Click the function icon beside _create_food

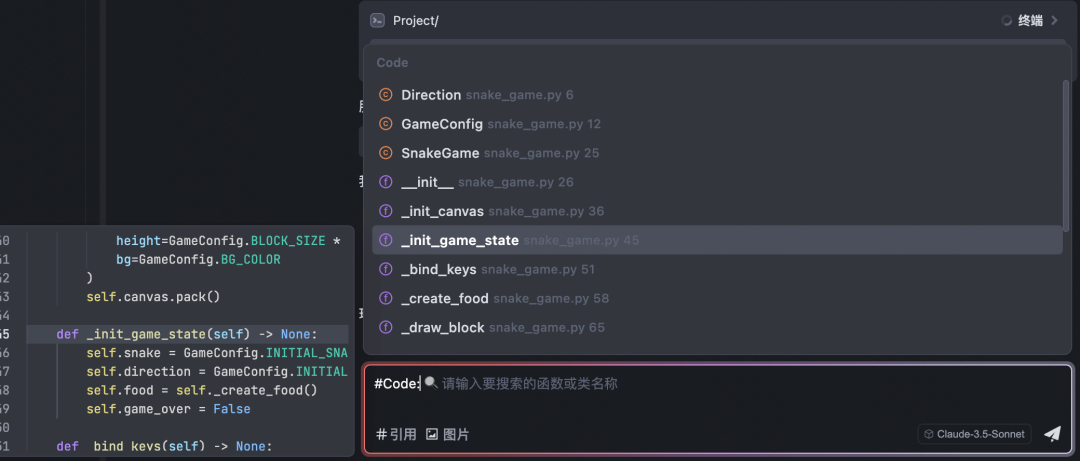[386, 298]
